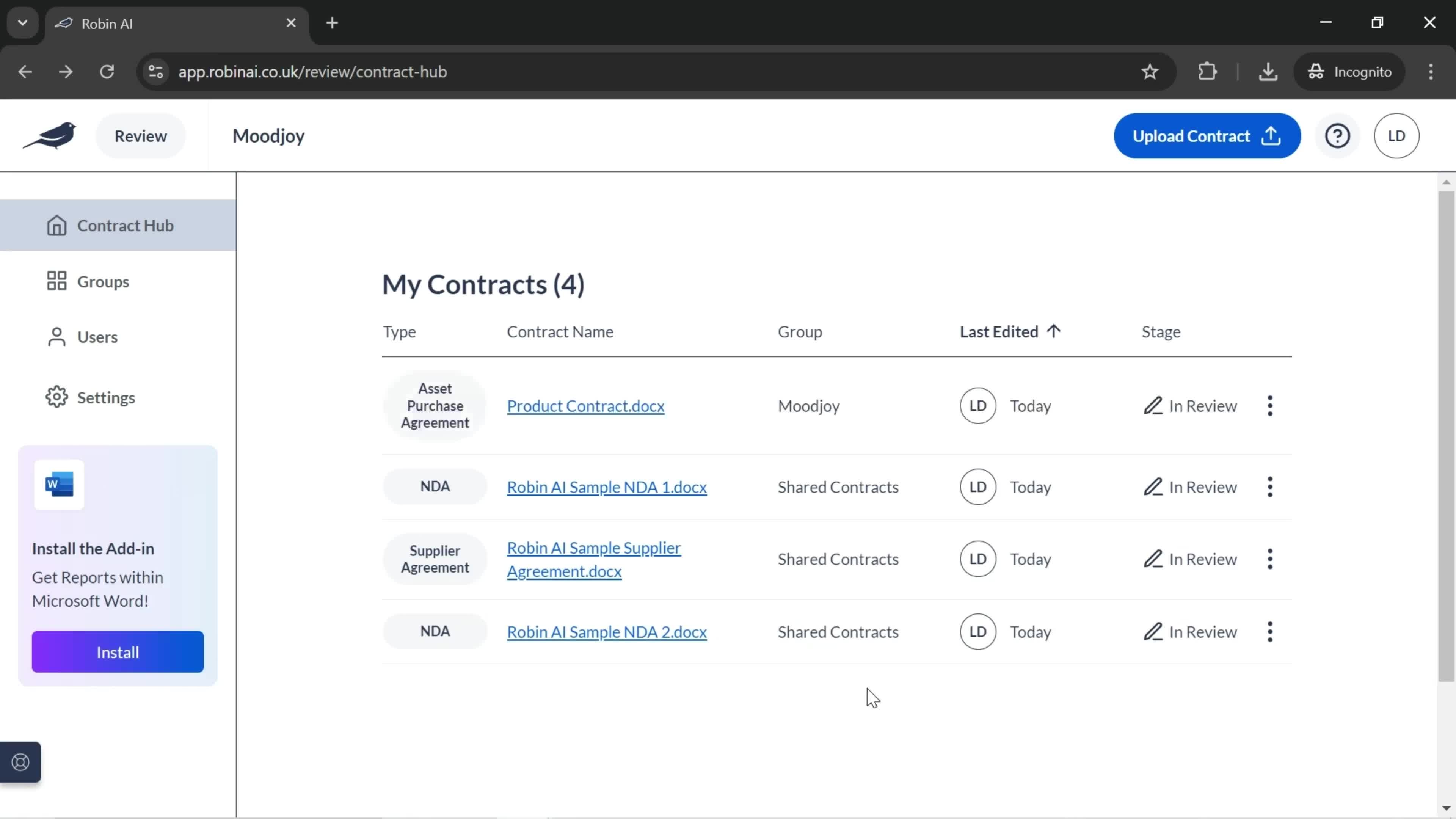Open Product Contract.docx link
The height and width of the screenshot is (819, 1456).
586,405
